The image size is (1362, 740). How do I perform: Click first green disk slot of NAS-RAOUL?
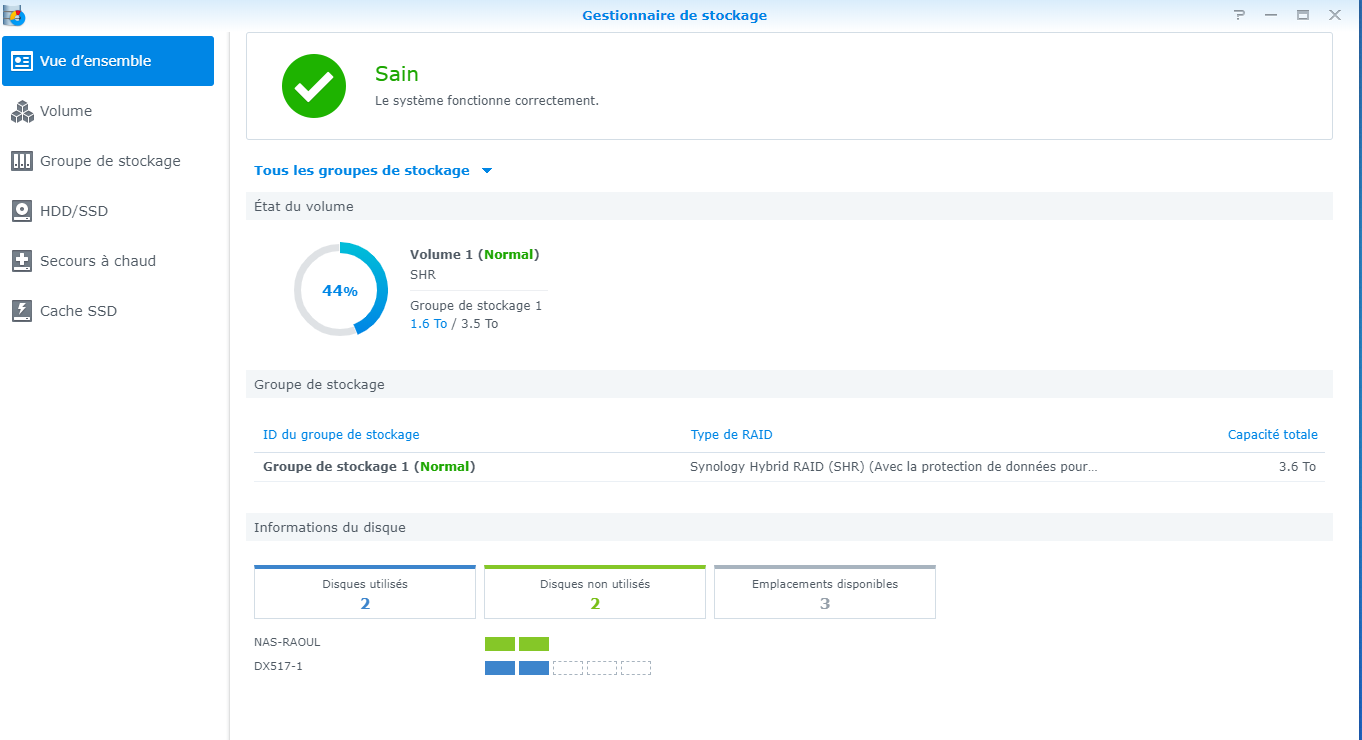tap(500, 644)
